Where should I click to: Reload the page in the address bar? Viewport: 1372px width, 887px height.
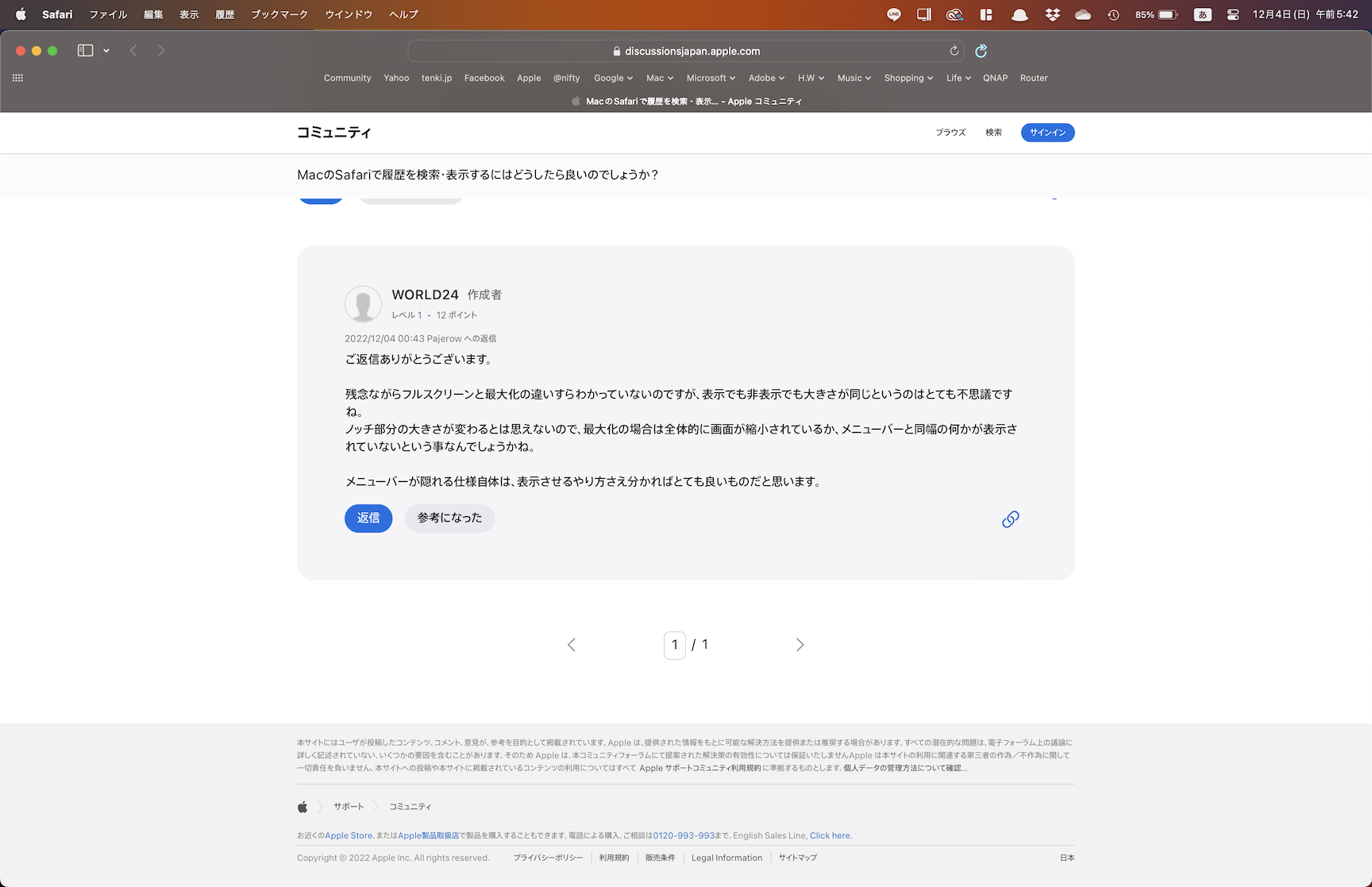click(954, 51)
